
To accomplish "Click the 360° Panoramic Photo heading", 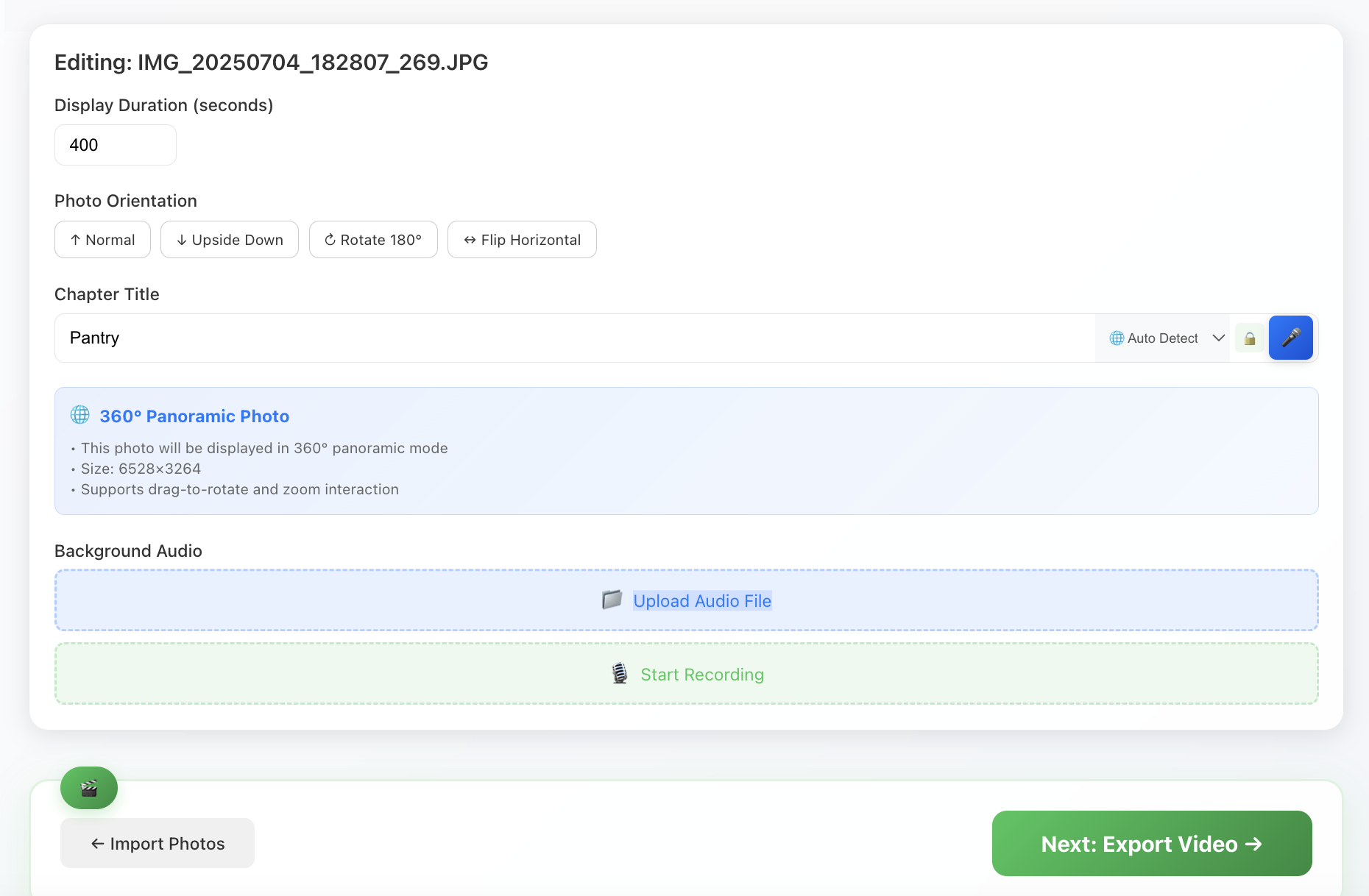I will (x=194, y=416).
